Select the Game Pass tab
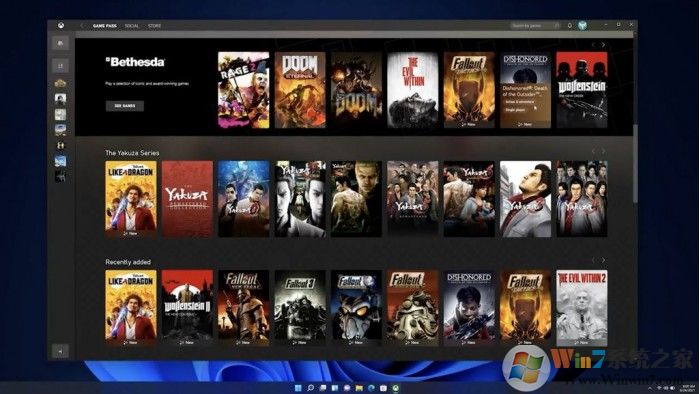The width and height of the screenshot is (700, 394). coord(104,26)
